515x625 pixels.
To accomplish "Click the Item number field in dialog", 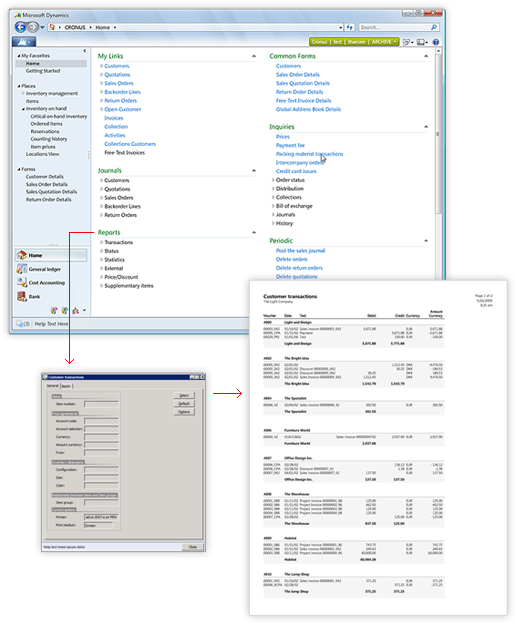I will (101, 404).
